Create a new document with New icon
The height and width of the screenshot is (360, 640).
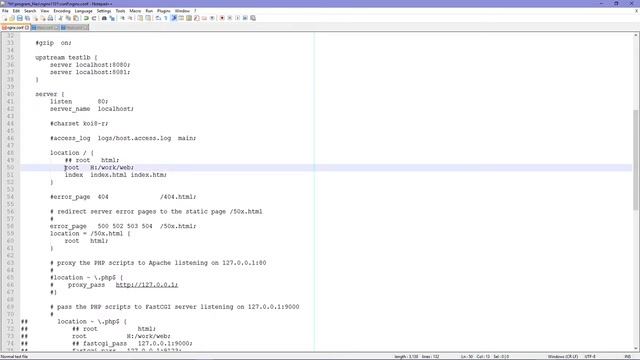(5, 18)
